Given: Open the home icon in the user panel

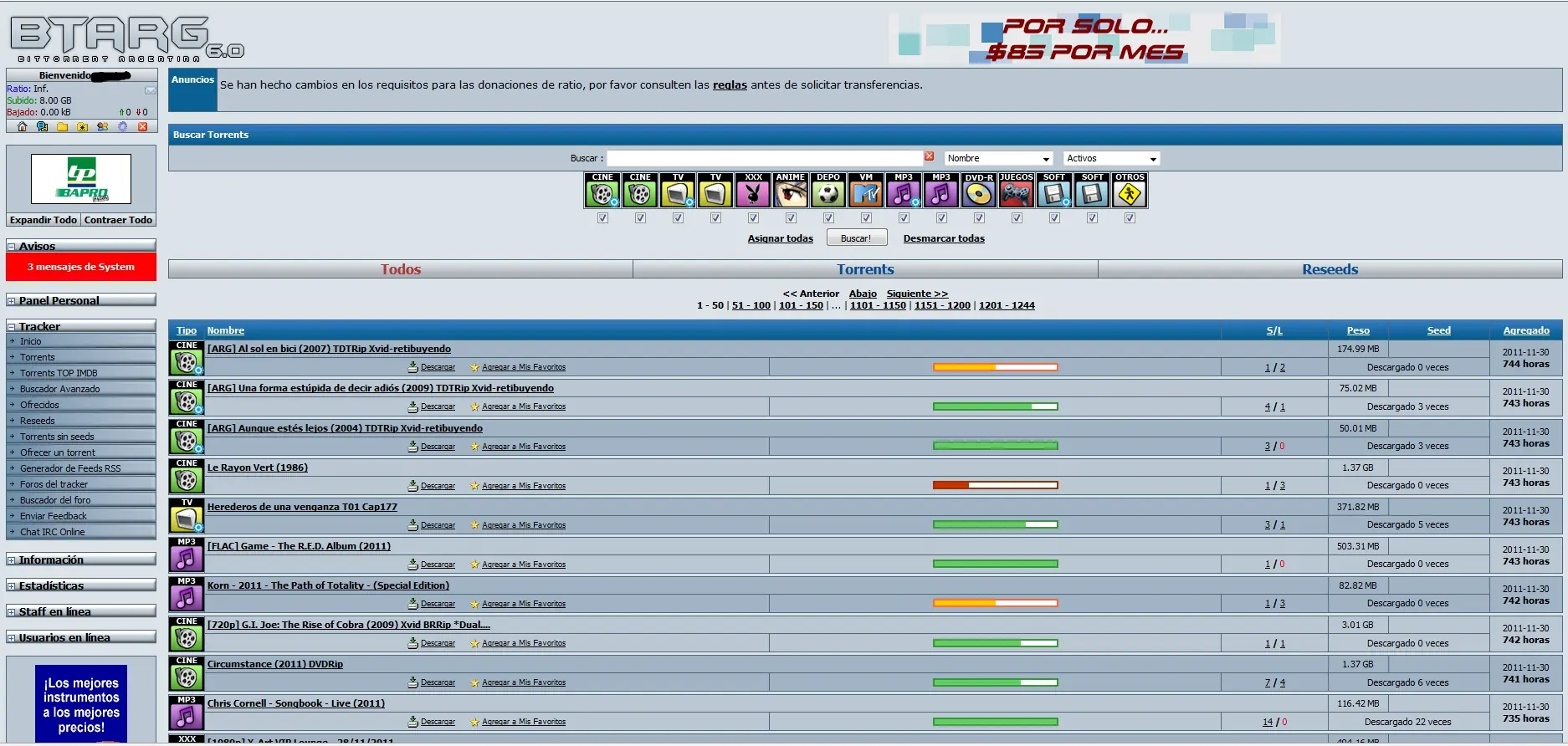Looking at the screenshot, I should tap(22, 127).
